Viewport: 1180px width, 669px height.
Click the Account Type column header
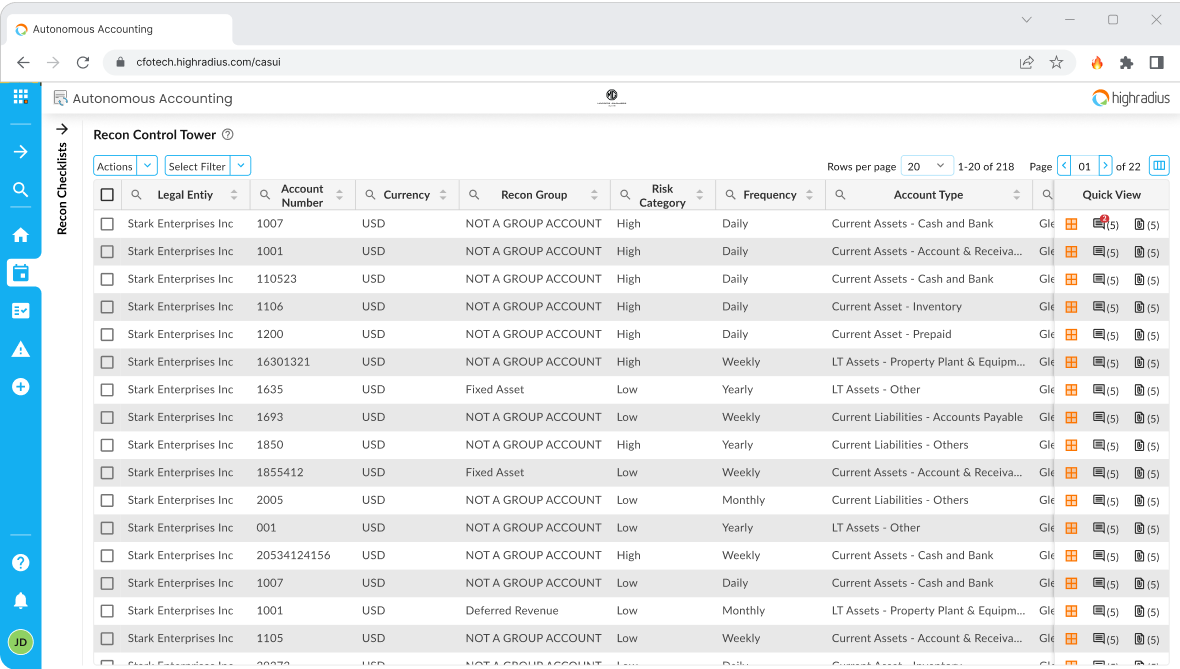tap(928, 195)
